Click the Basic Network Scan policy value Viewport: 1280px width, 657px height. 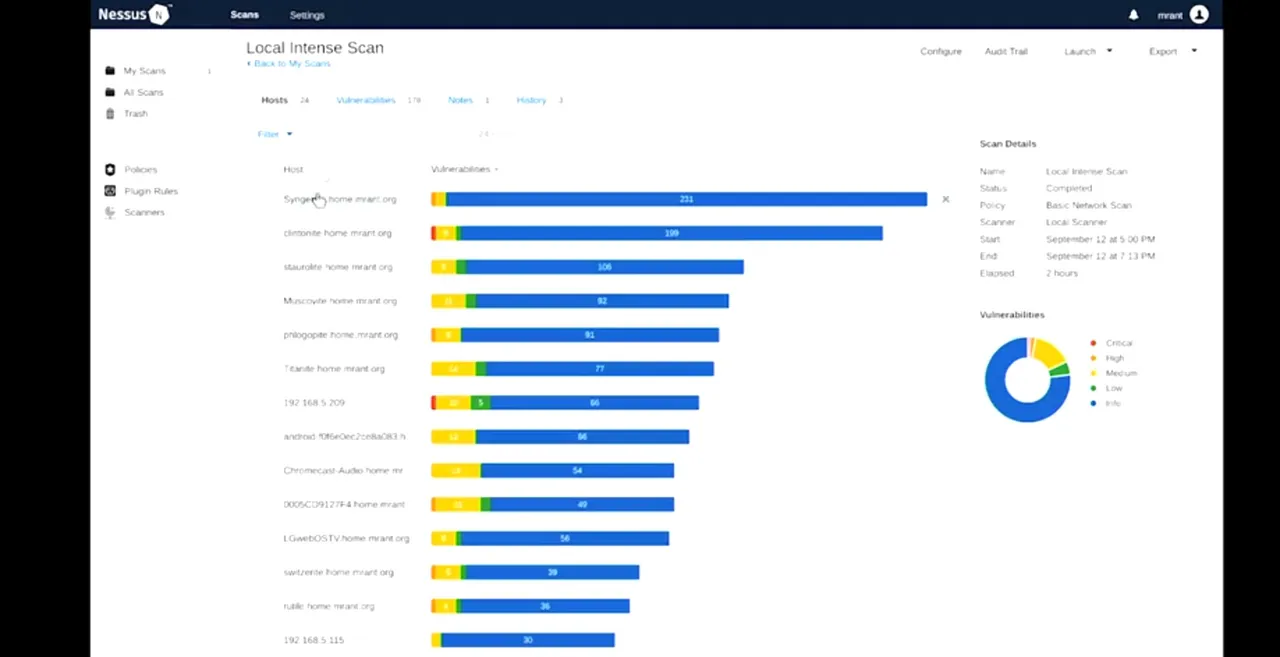(x=1089, y=205)
